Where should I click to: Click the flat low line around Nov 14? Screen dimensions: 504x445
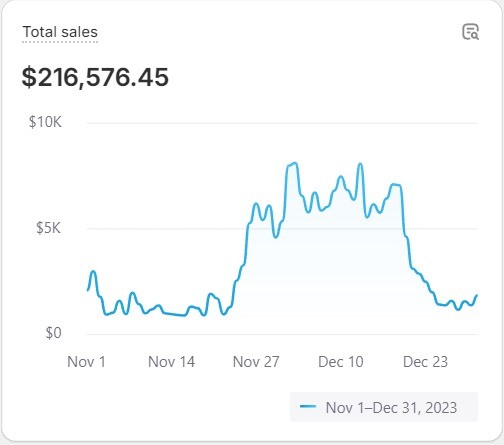click(x=174, y=314)
